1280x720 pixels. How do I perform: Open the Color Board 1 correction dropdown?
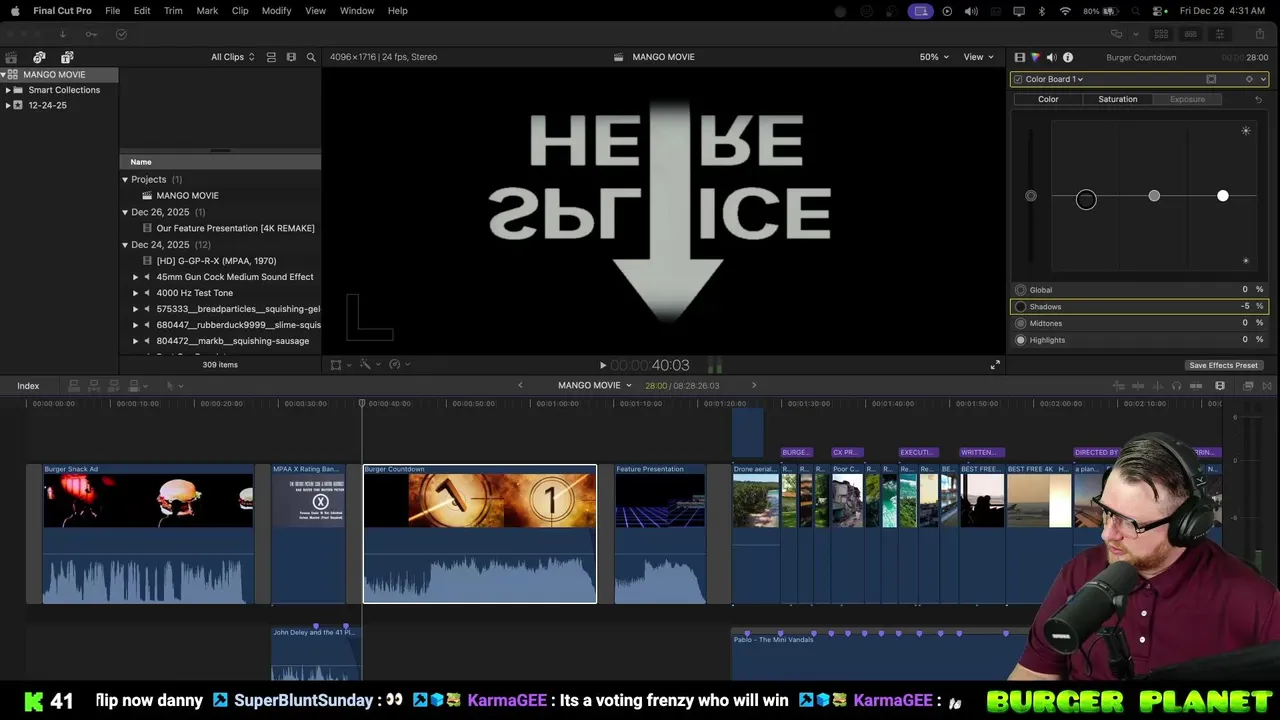click(x=1053, y=79)
